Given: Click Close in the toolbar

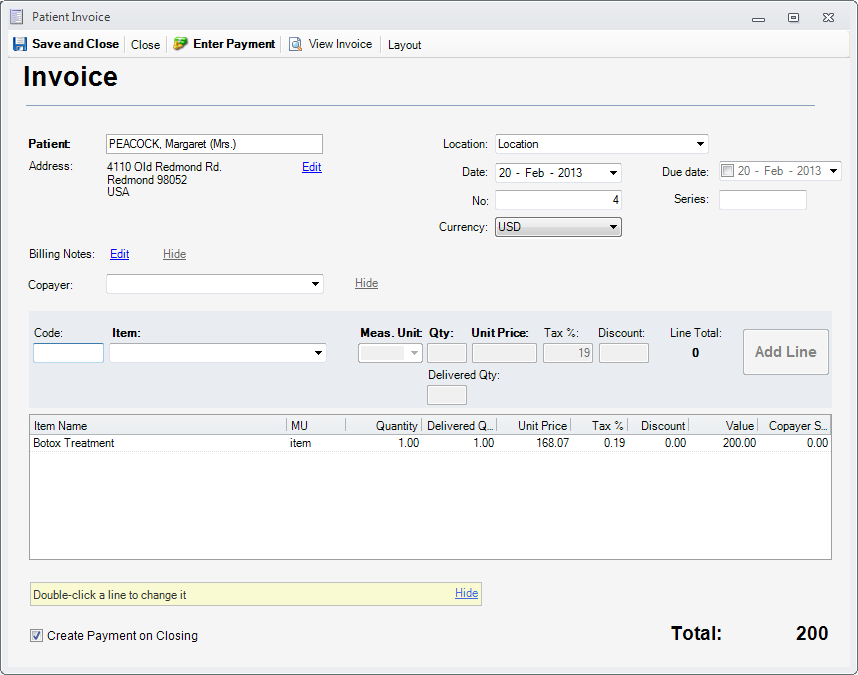Looking at the screenshot, I should [145, 45].
